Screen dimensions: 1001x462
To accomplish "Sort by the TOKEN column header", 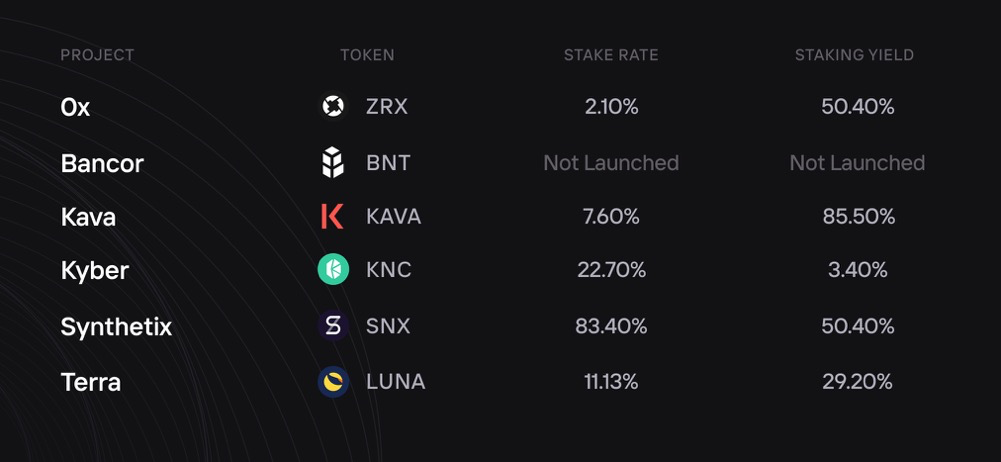I will [367, 55].
